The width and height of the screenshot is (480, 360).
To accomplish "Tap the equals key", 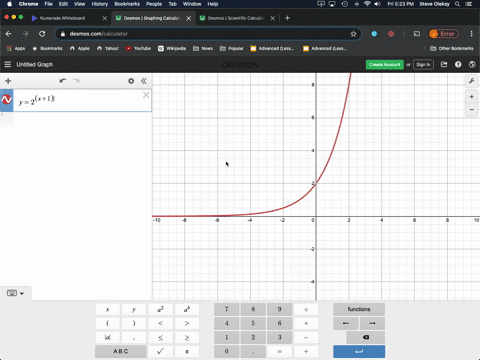I will pyautogui.click(x=279, y=351).
